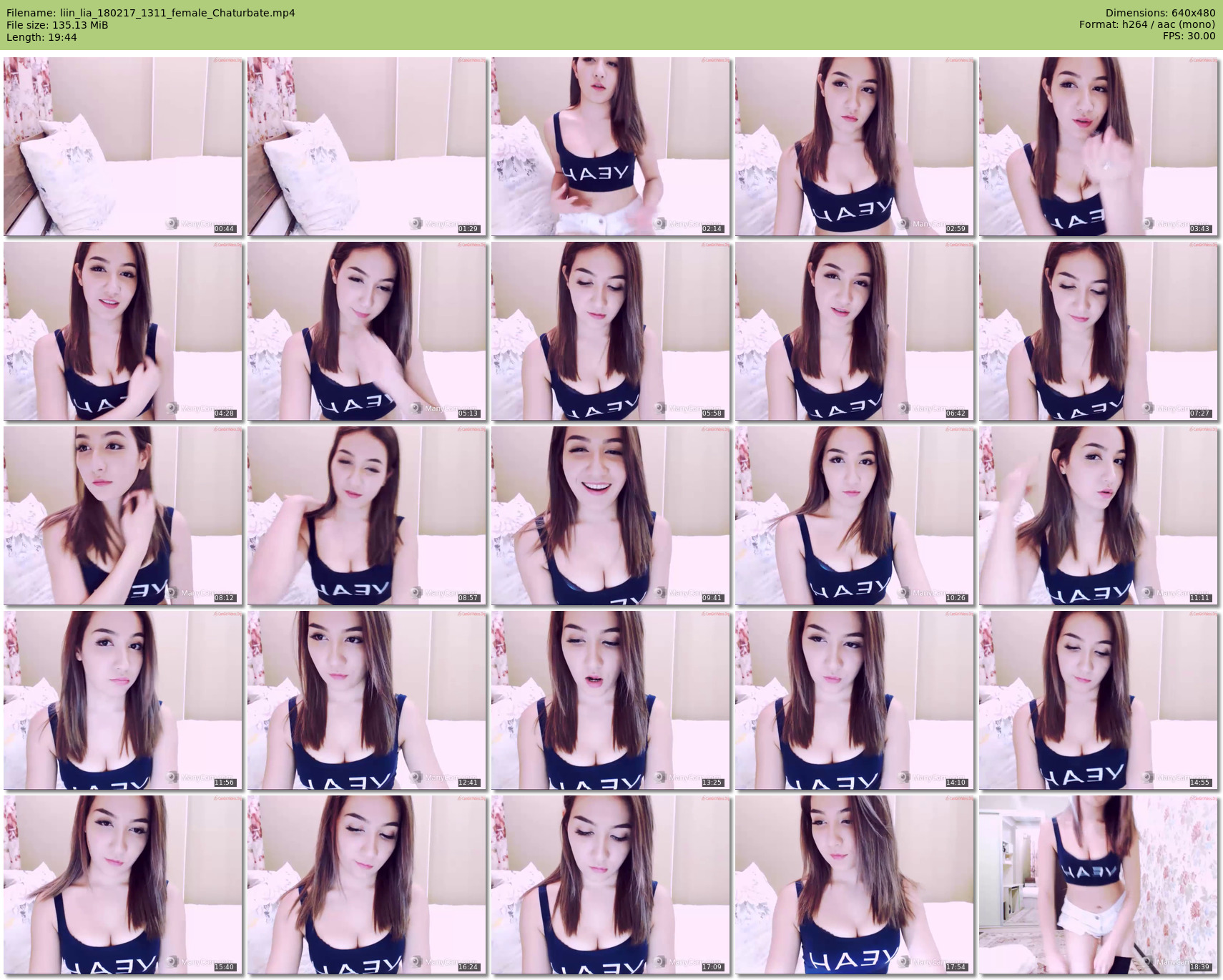Viewport: 1223px width, 980px height.
Task: Click the frame timestamped 06:42
Action: tap(854, 330)
